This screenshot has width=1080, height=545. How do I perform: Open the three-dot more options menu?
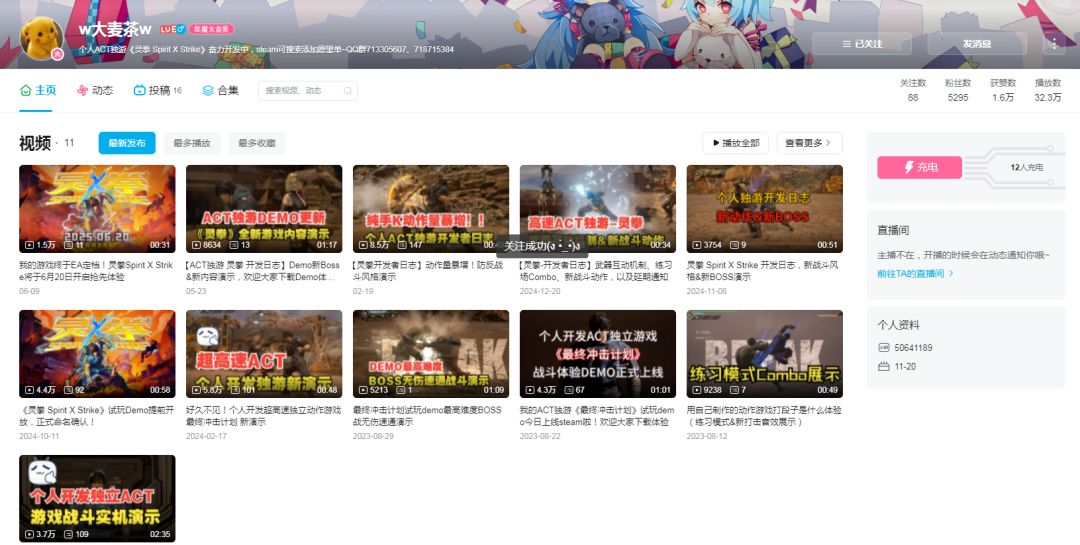point(1054,43)
